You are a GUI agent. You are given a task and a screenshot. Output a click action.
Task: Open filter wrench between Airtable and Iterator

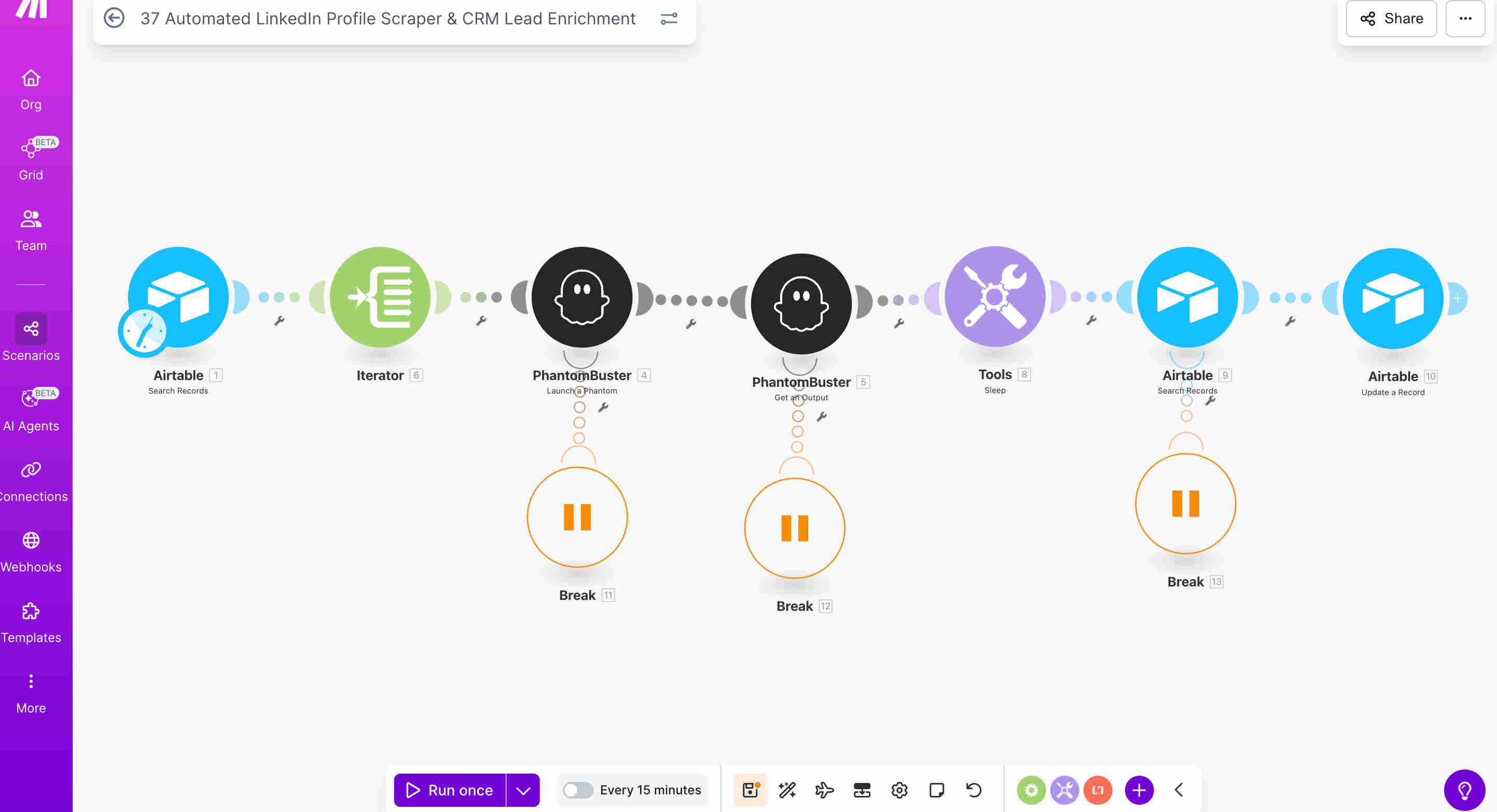click(x=280, y=320)
